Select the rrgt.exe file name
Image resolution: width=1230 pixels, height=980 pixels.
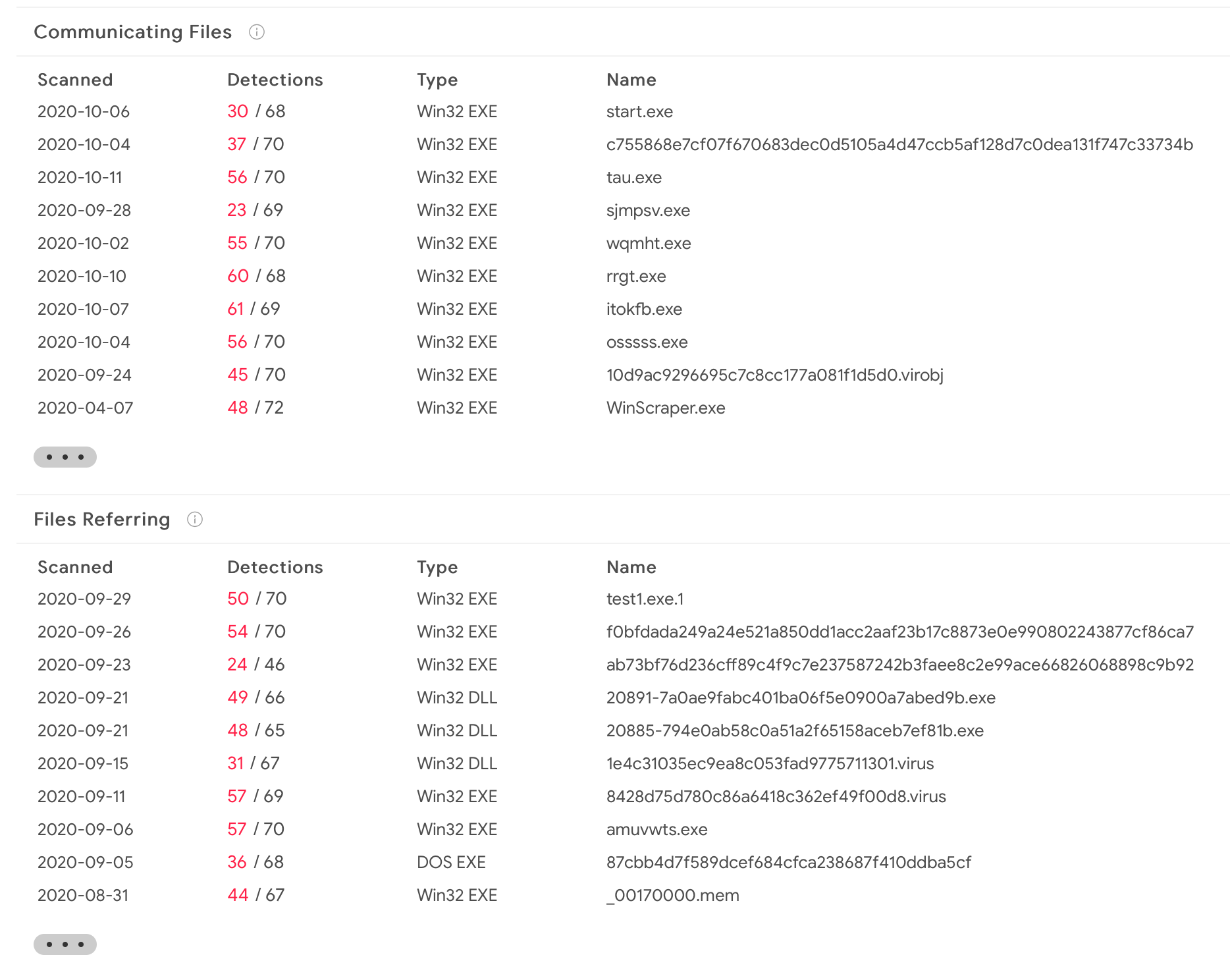(x=636, y=276)
